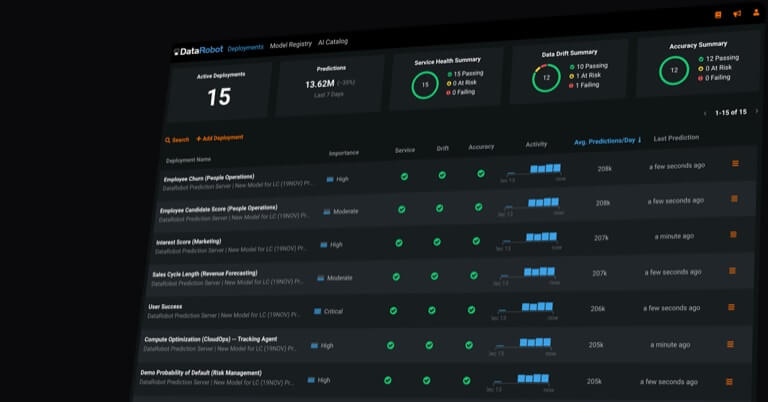Click the Search deployments link

pyautogui.click(x=177, y=140)
